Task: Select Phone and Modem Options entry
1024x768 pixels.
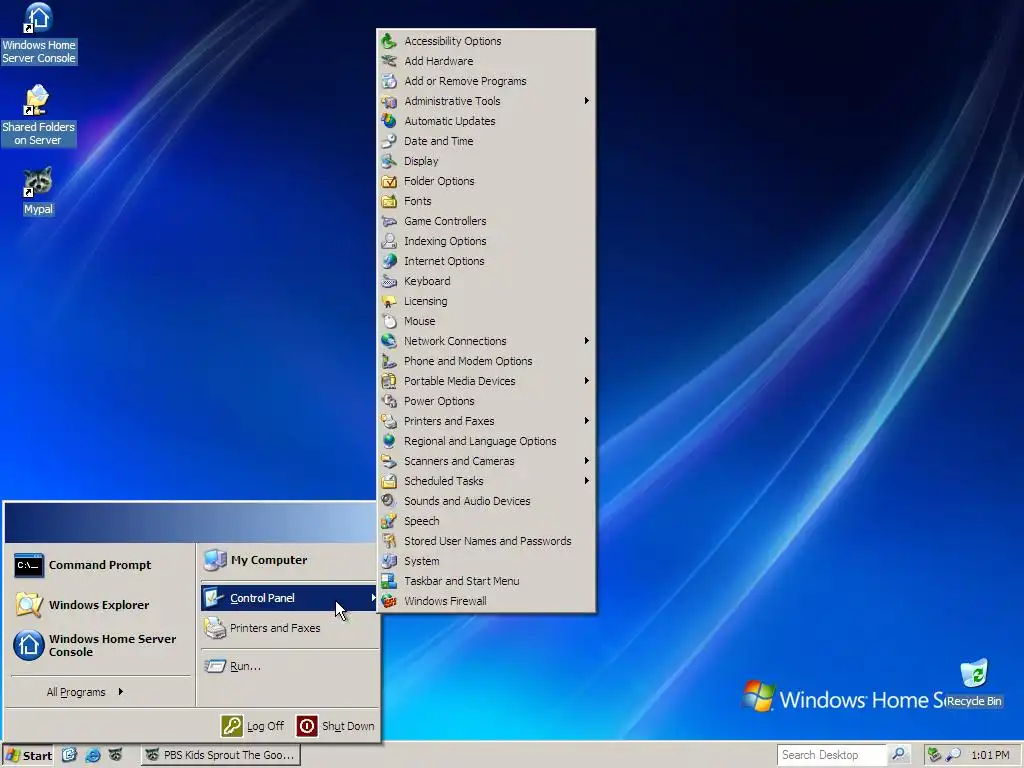Action: (487, 361)
